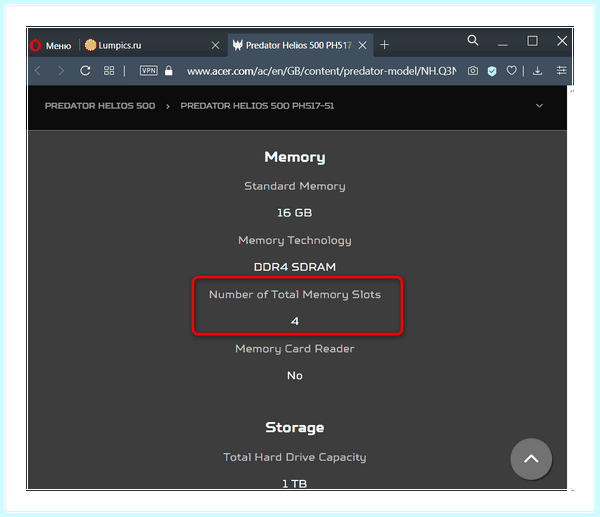Click the 16 GB value
Viewport: 600px width, 517px height.
tap(295, 213)
